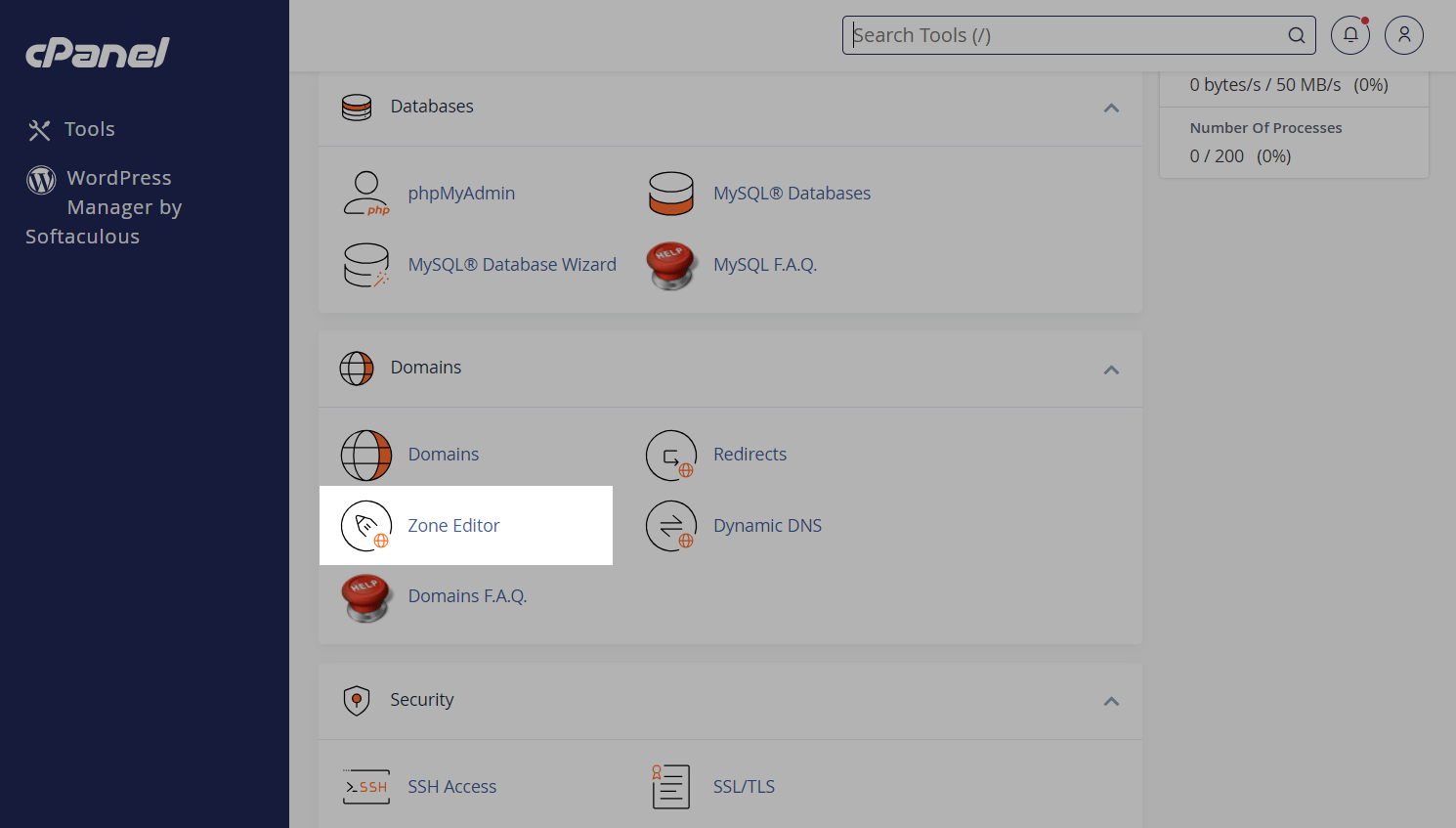This screenshot has width=1456, height=828.
Task: Collapse the Security section
Action: pos(1111,701)
